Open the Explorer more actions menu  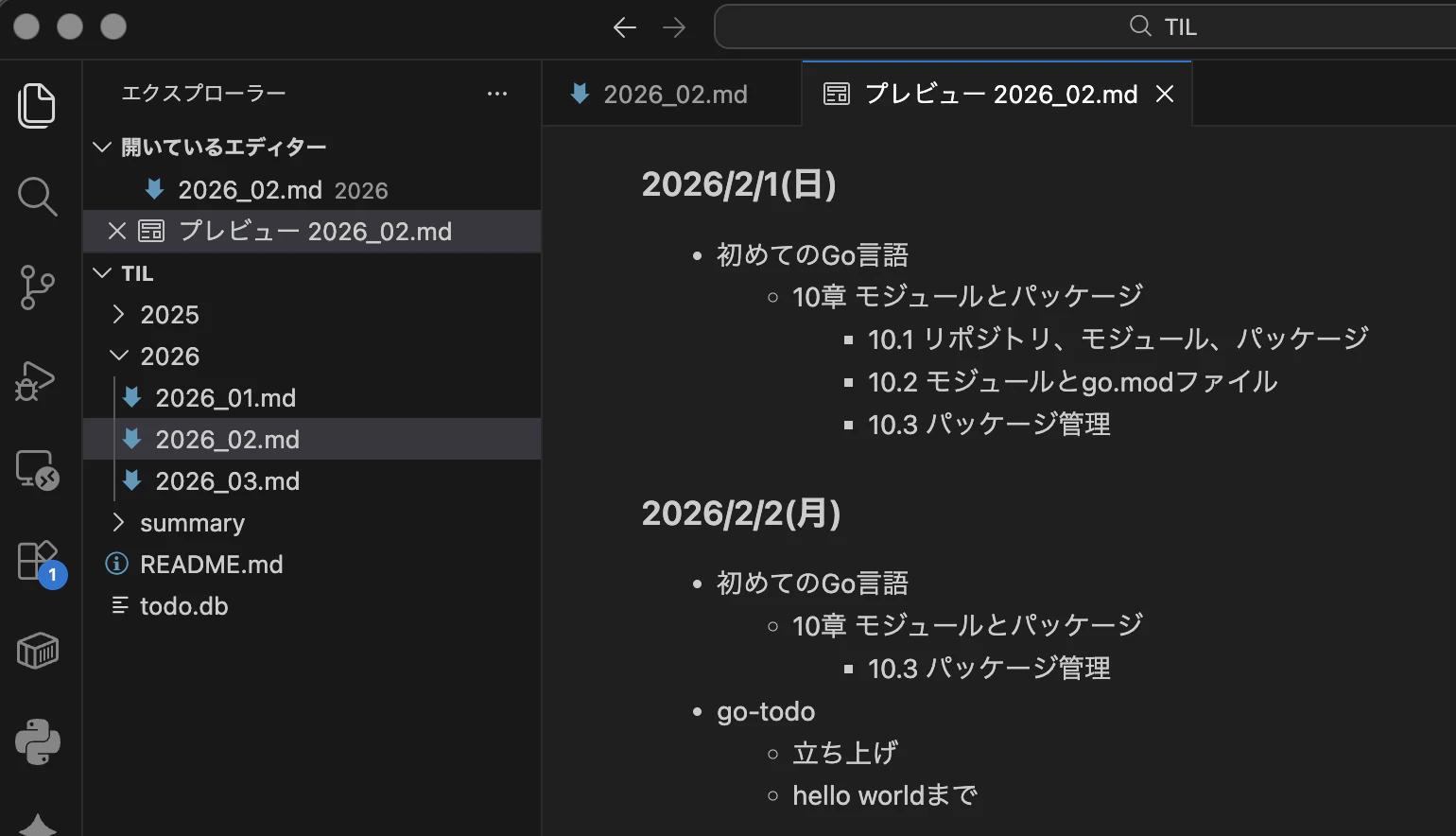[497, 94]
